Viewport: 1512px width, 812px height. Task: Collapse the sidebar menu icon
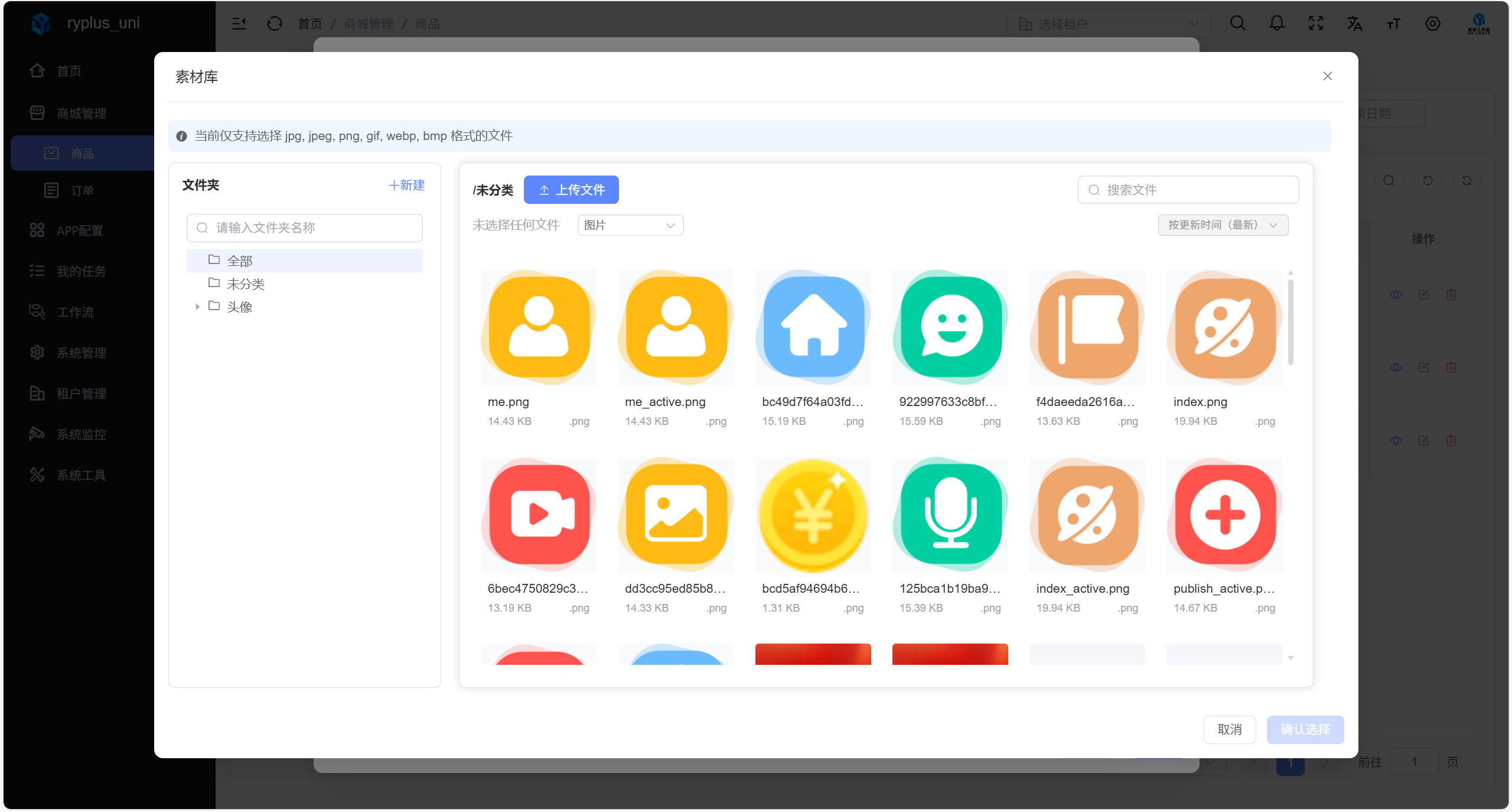coord(239,24)
